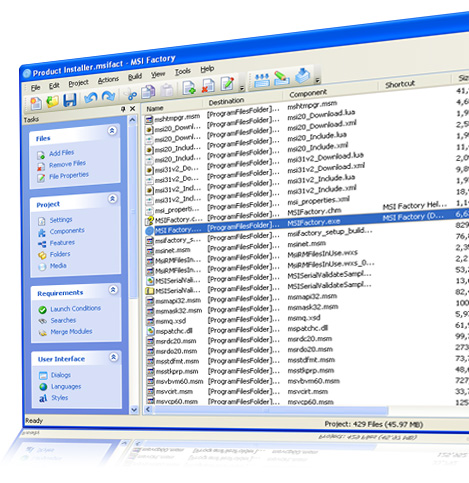This screenshot has width=469, height=483.
Task: Collapse the Project task group
Action: [113, 199]
